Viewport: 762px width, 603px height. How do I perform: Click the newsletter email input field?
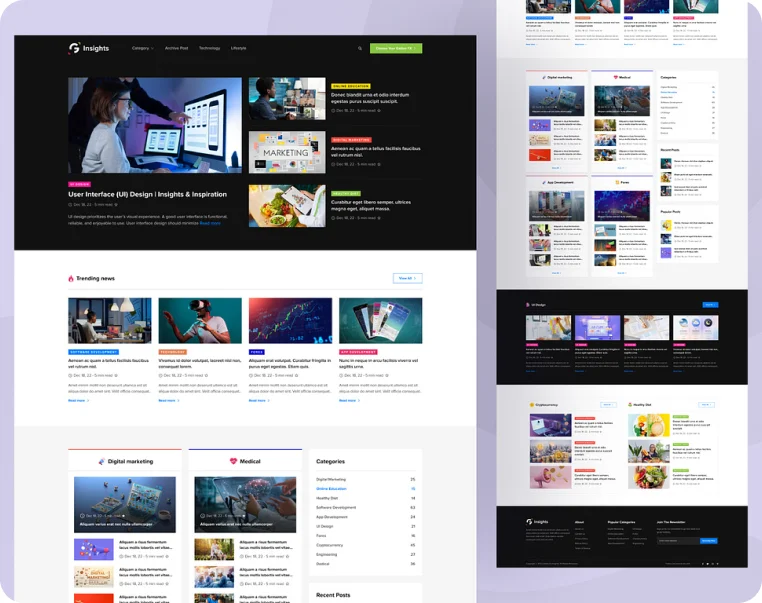(x=676, y=540)
